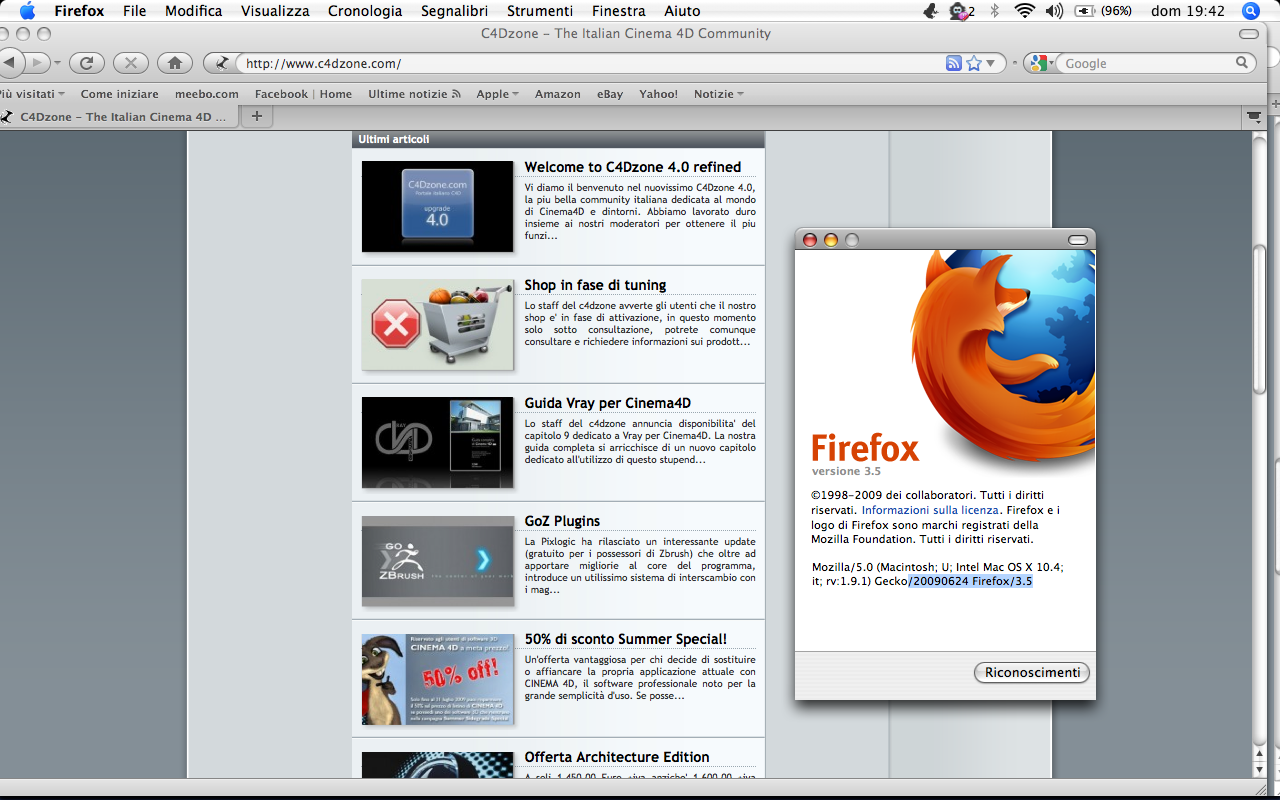Open the Wi-Fi status menu
Viewport: 1280px width, 800px height.
(1024, 11)
